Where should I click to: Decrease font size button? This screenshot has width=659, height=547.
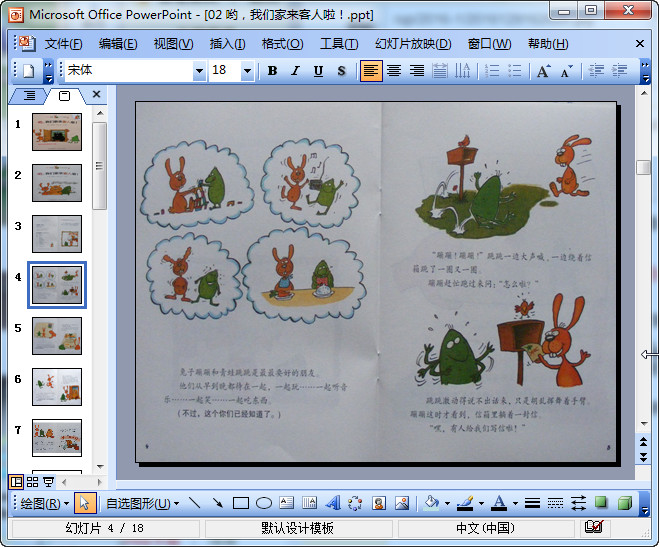click(x=567, y=71)
